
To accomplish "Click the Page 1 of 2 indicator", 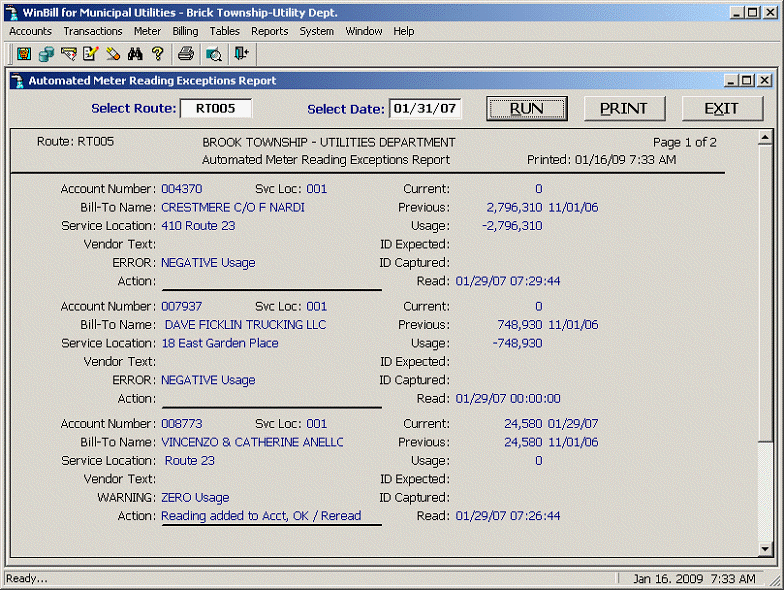I will (684, 142).
